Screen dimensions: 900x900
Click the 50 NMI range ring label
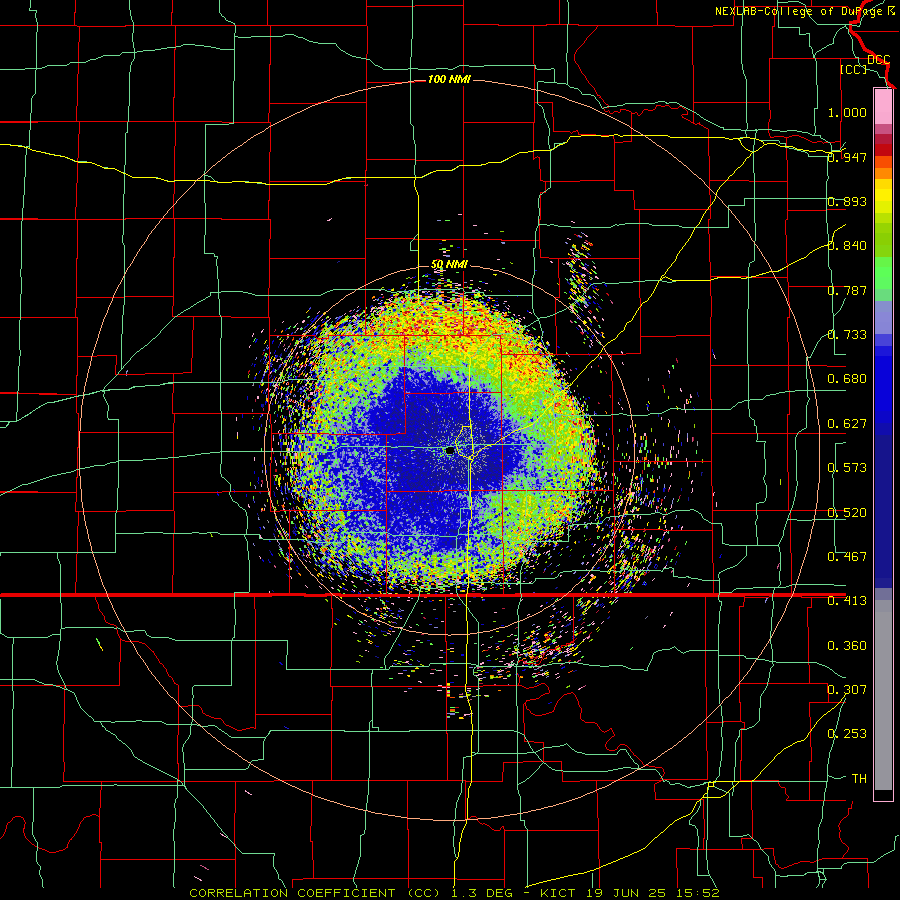[449, 265]
